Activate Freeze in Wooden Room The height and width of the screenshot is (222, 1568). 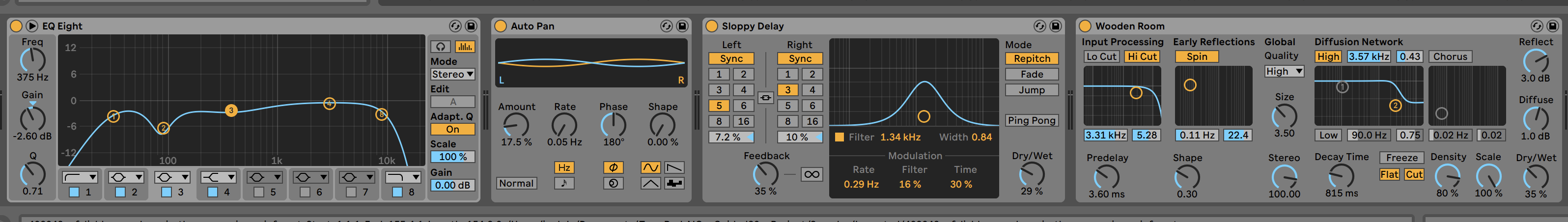[1401, 158]
